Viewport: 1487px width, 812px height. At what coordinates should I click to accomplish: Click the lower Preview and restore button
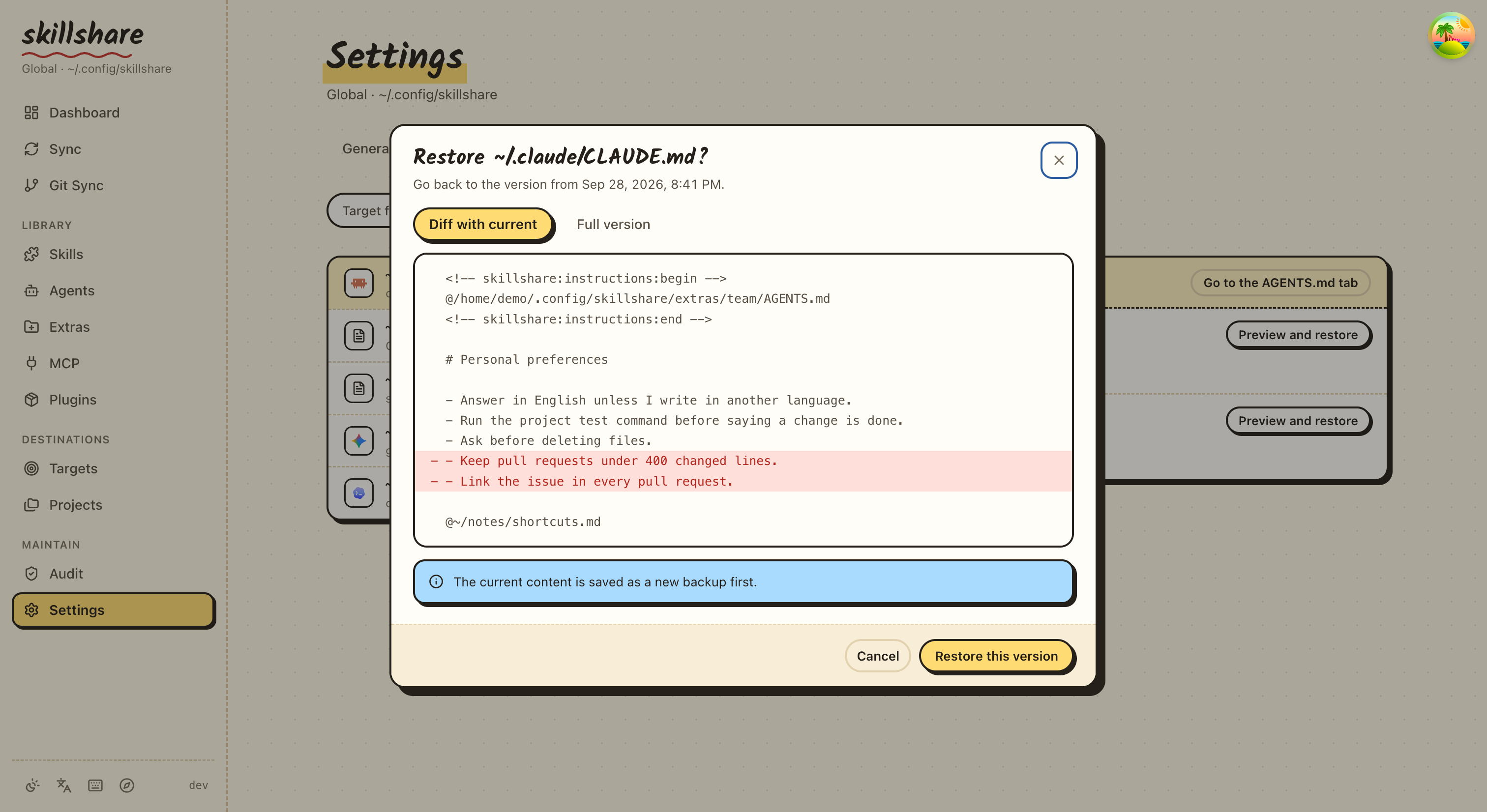(x=1298, y=421)
